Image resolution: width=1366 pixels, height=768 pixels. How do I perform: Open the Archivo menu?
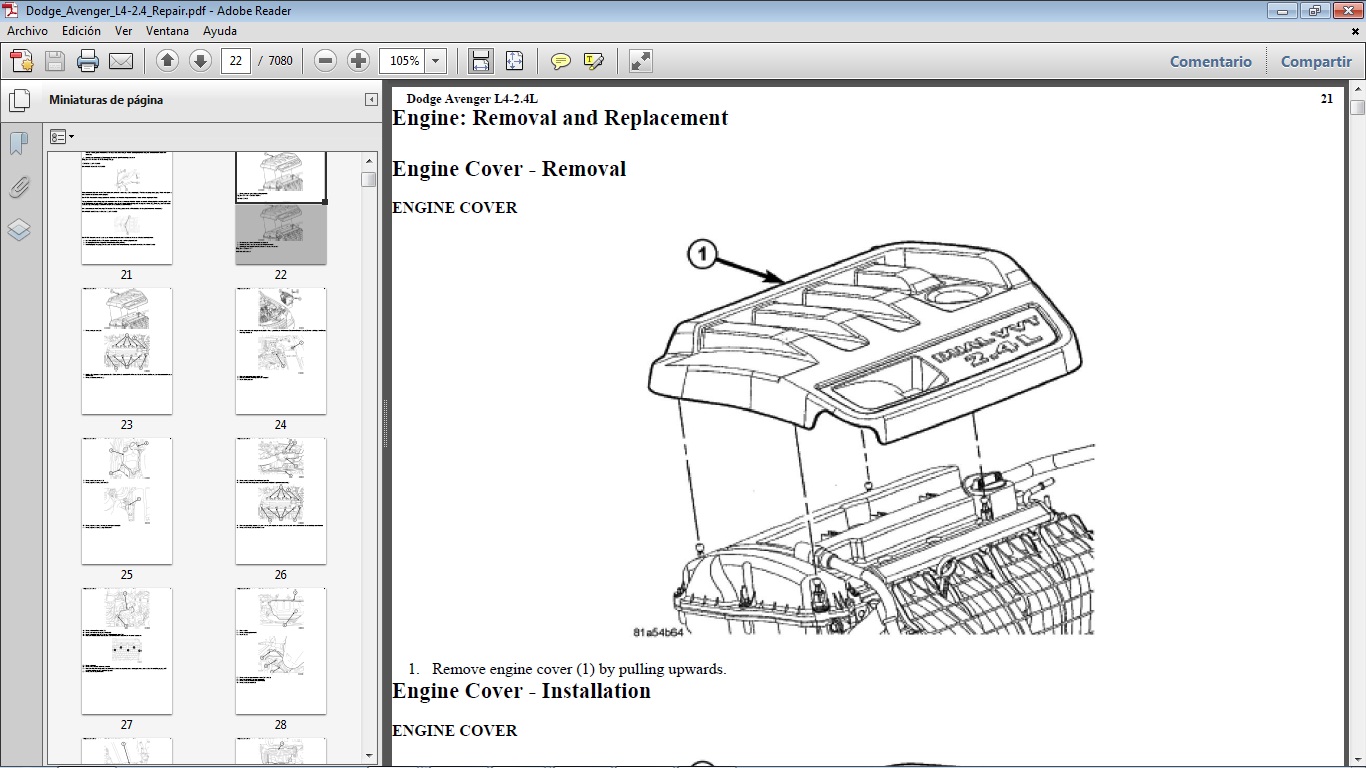(27, 31)
